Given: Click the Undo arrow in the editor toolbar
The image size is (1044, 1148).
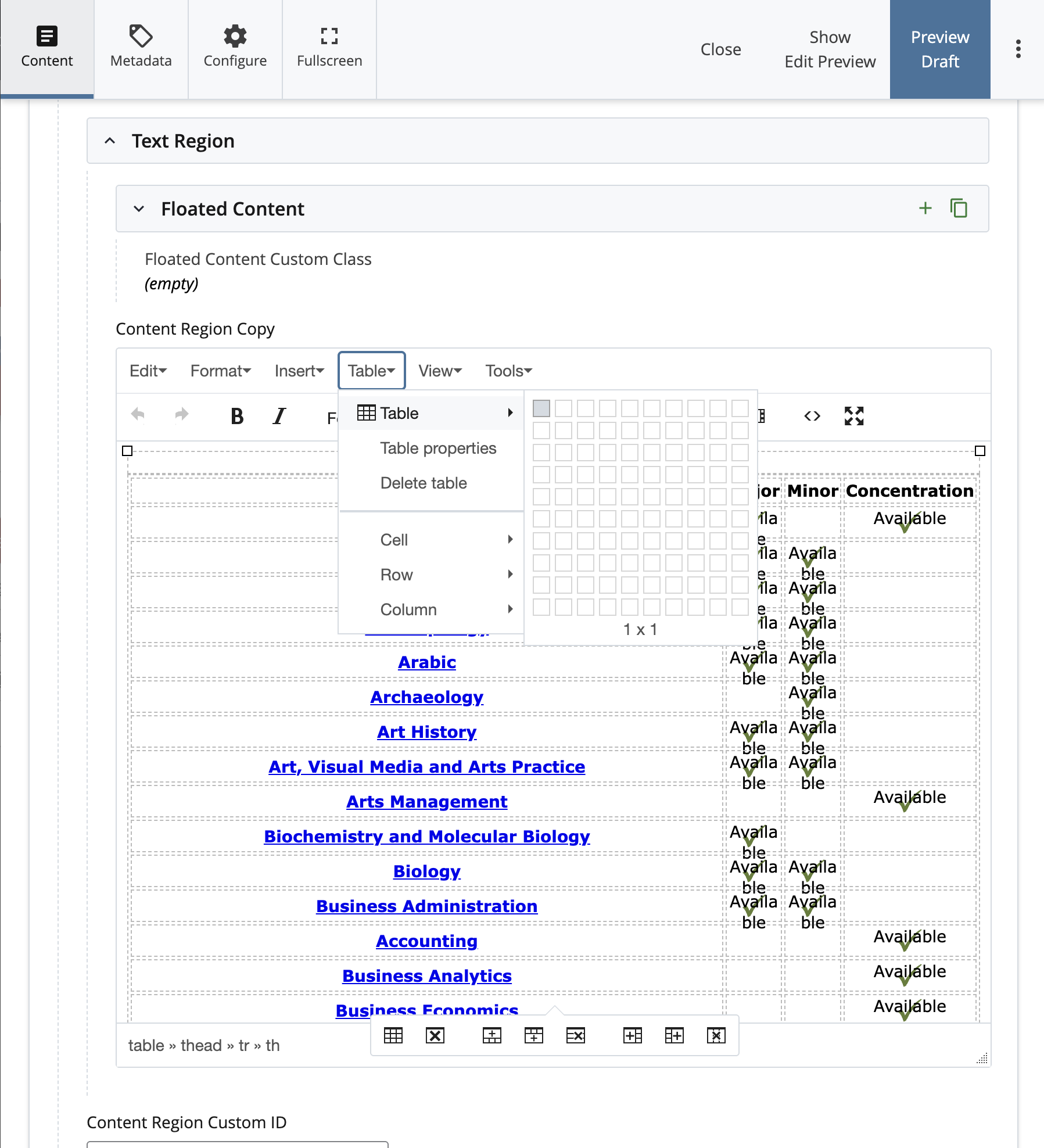Looking at the screenshot, I should click(138, 414).
